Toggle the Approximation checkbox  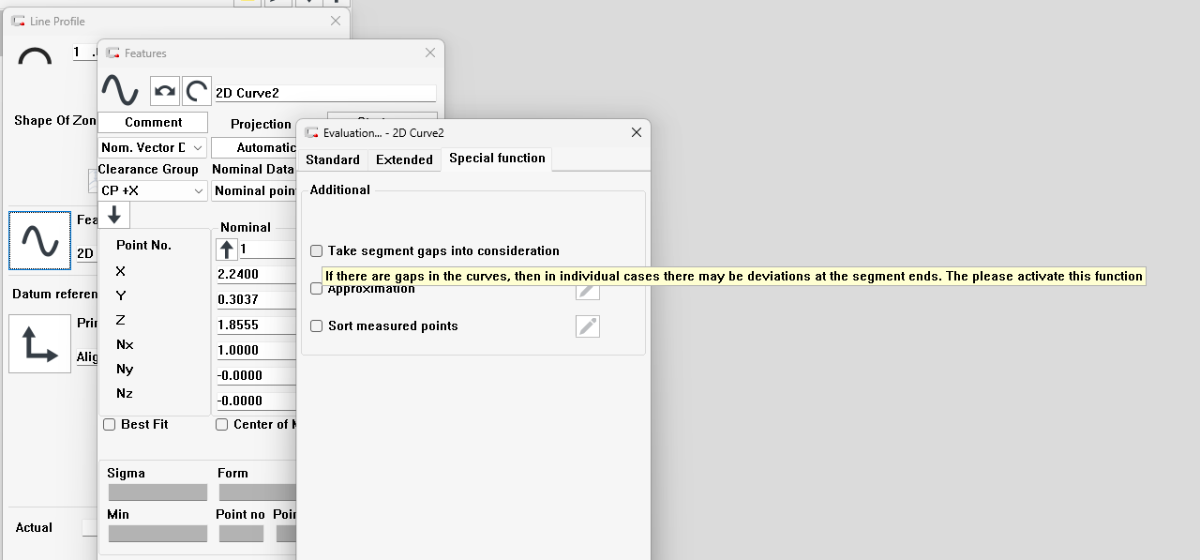click(x=317, y=290)
